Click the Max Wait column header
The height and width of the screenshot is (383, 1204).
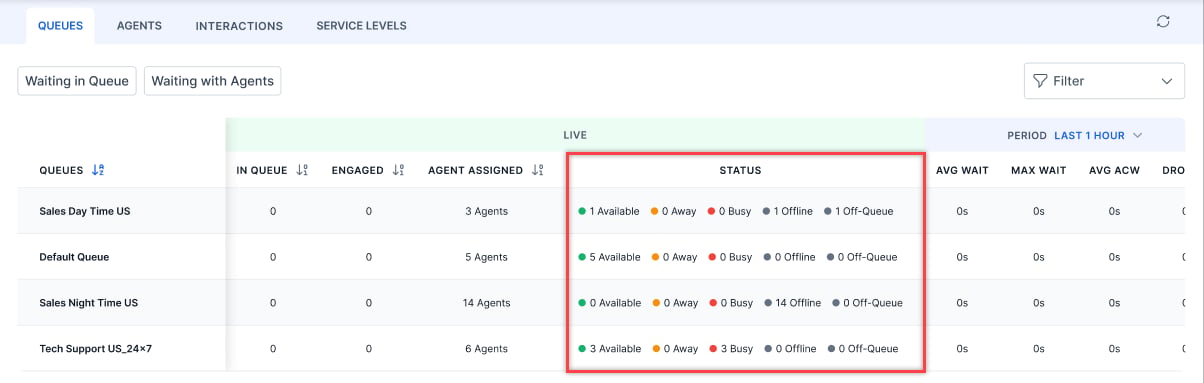pos(1038,170)
